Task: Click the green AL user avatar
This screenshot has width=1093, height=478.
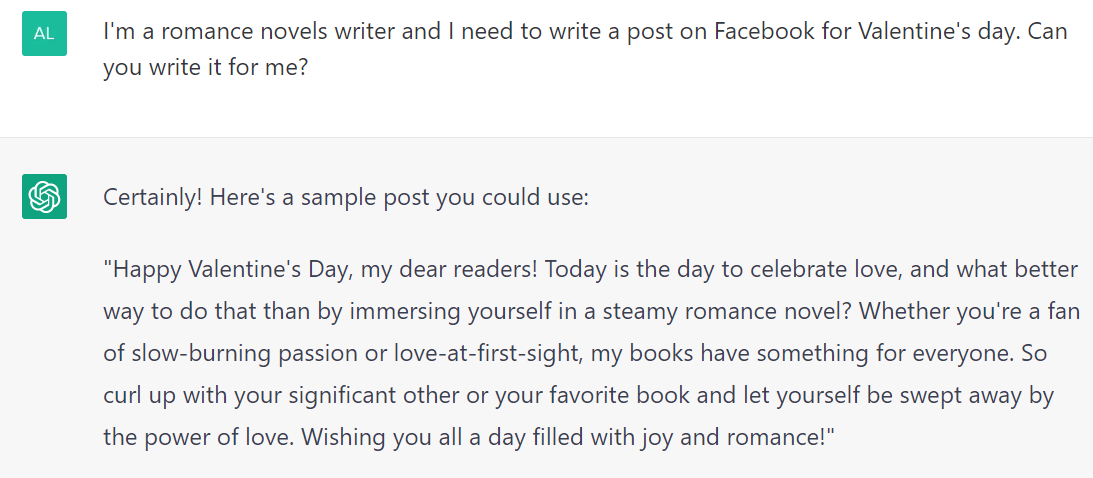Action: tap(44, 33)
